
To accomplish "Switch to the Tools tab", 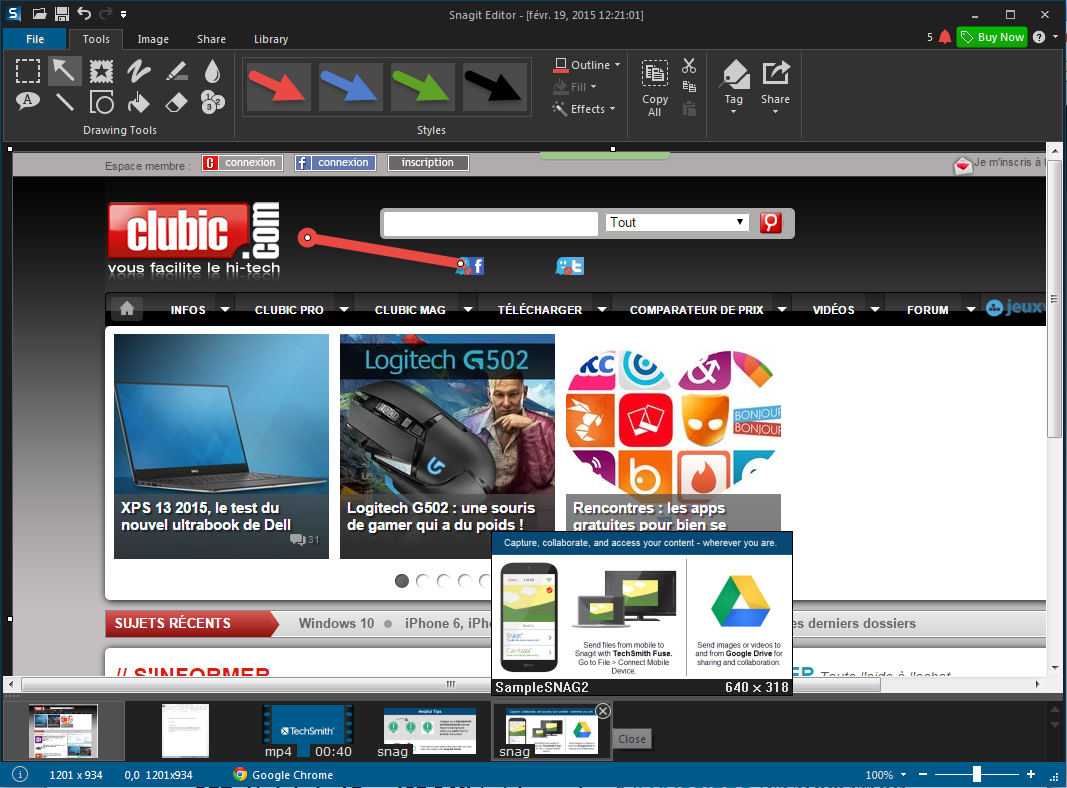I will pyautogui.click(x=96, y=39).
